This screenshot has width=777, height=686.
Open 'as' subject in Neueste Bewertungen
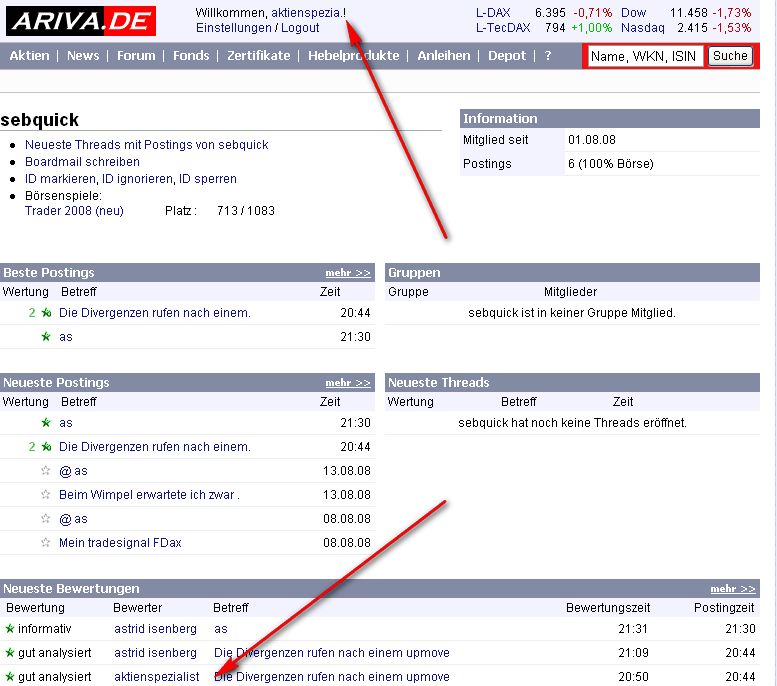click(x=221, y=629)
